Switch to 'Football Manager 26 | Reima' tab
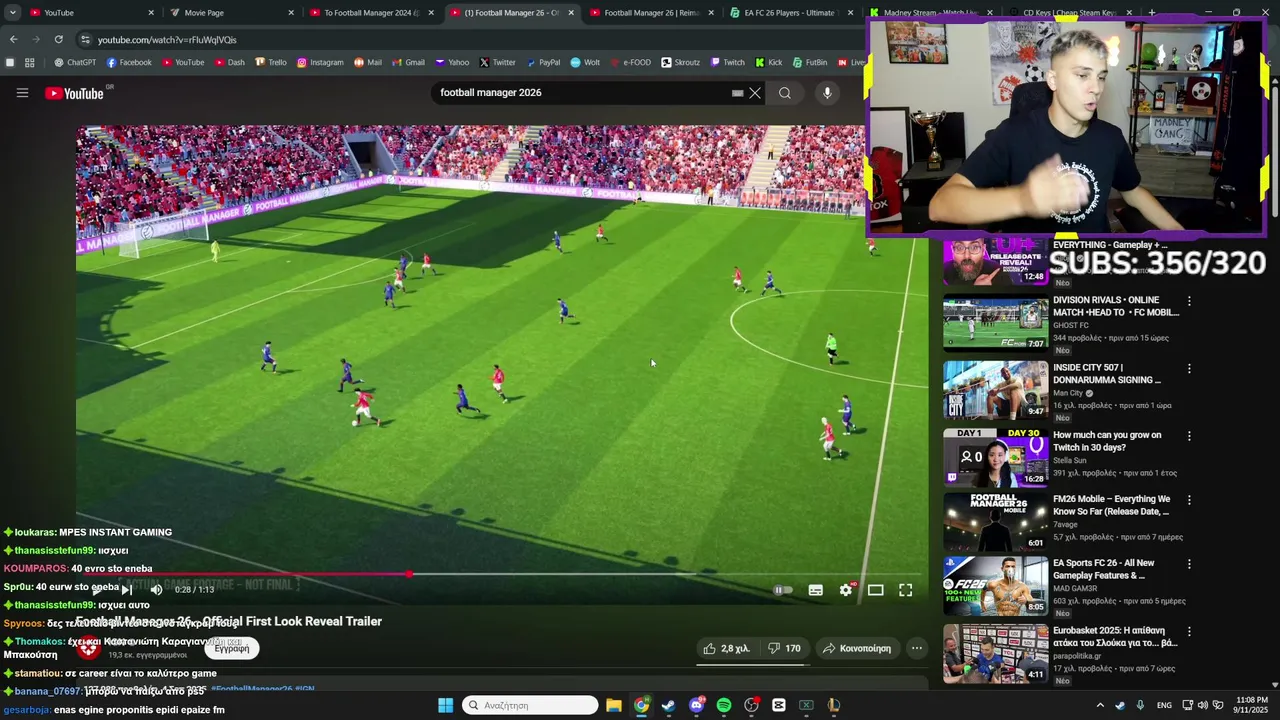The height and width of the screenshot is (720, 1280). pos(651,13)
